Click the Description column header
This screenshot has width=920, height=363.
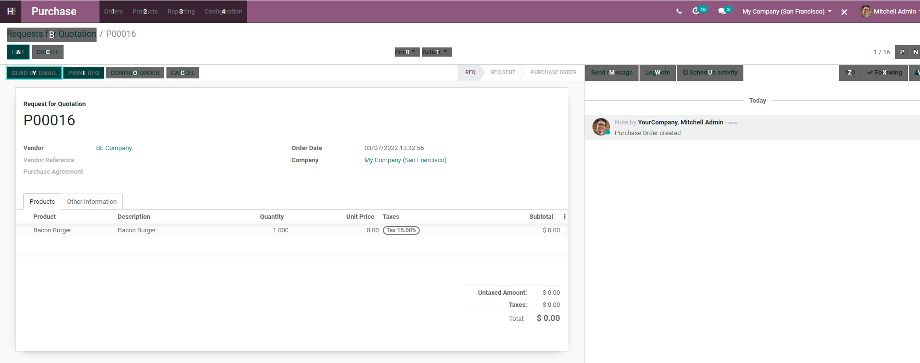coord(134,217)
